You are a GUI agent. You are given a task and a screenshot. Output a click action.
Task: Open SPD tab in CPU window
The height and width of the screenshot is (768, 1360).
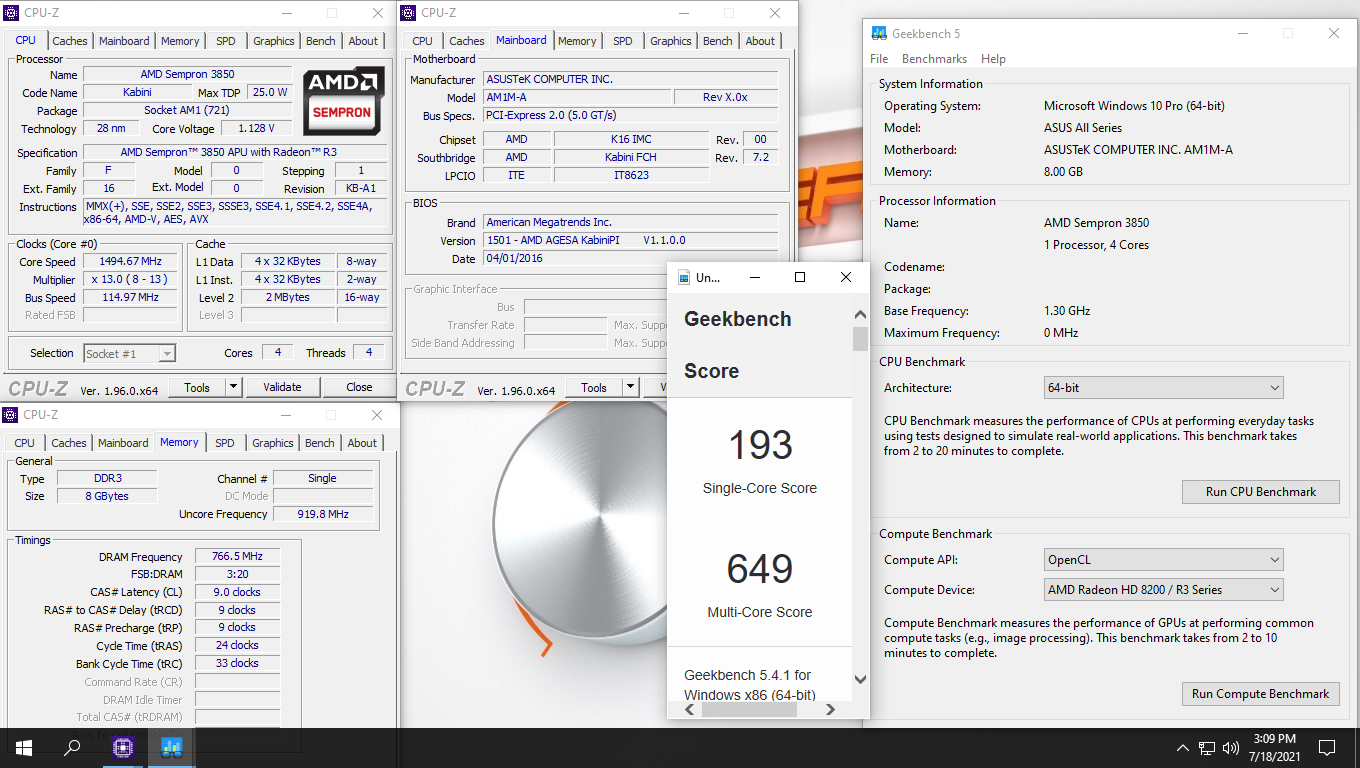226,41
